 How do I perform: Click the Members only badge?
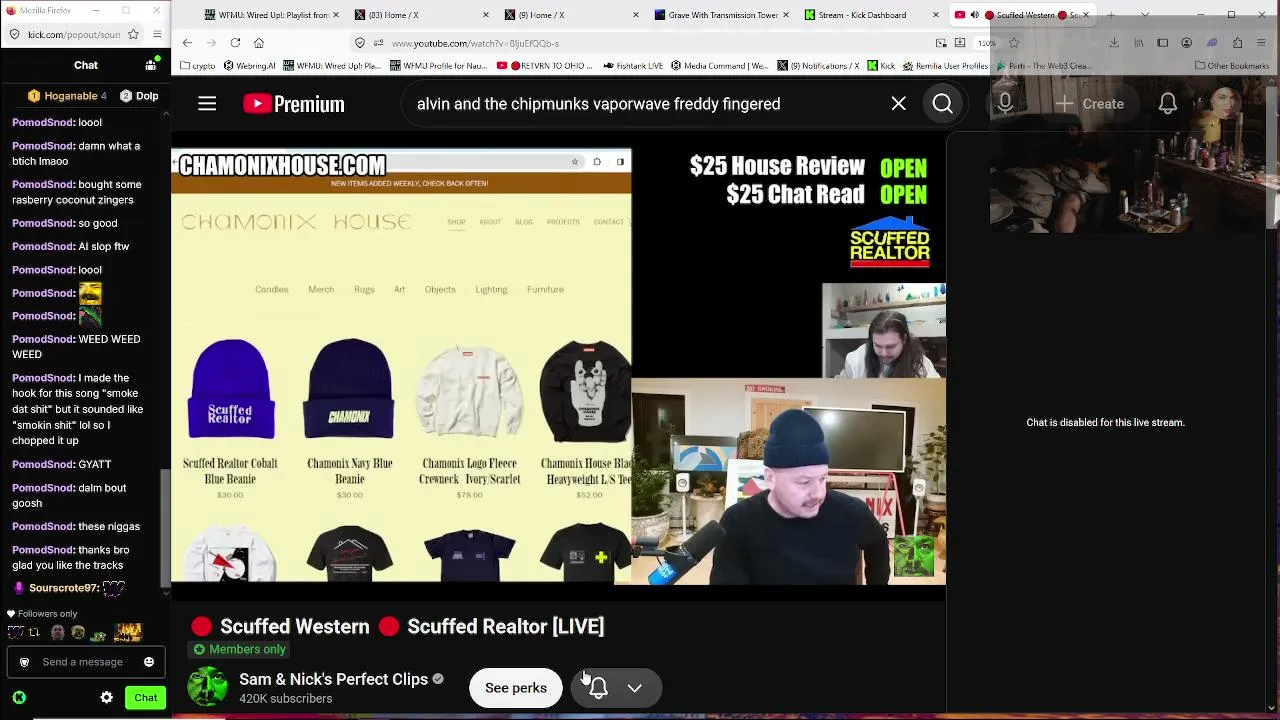(x=239, y=649)
